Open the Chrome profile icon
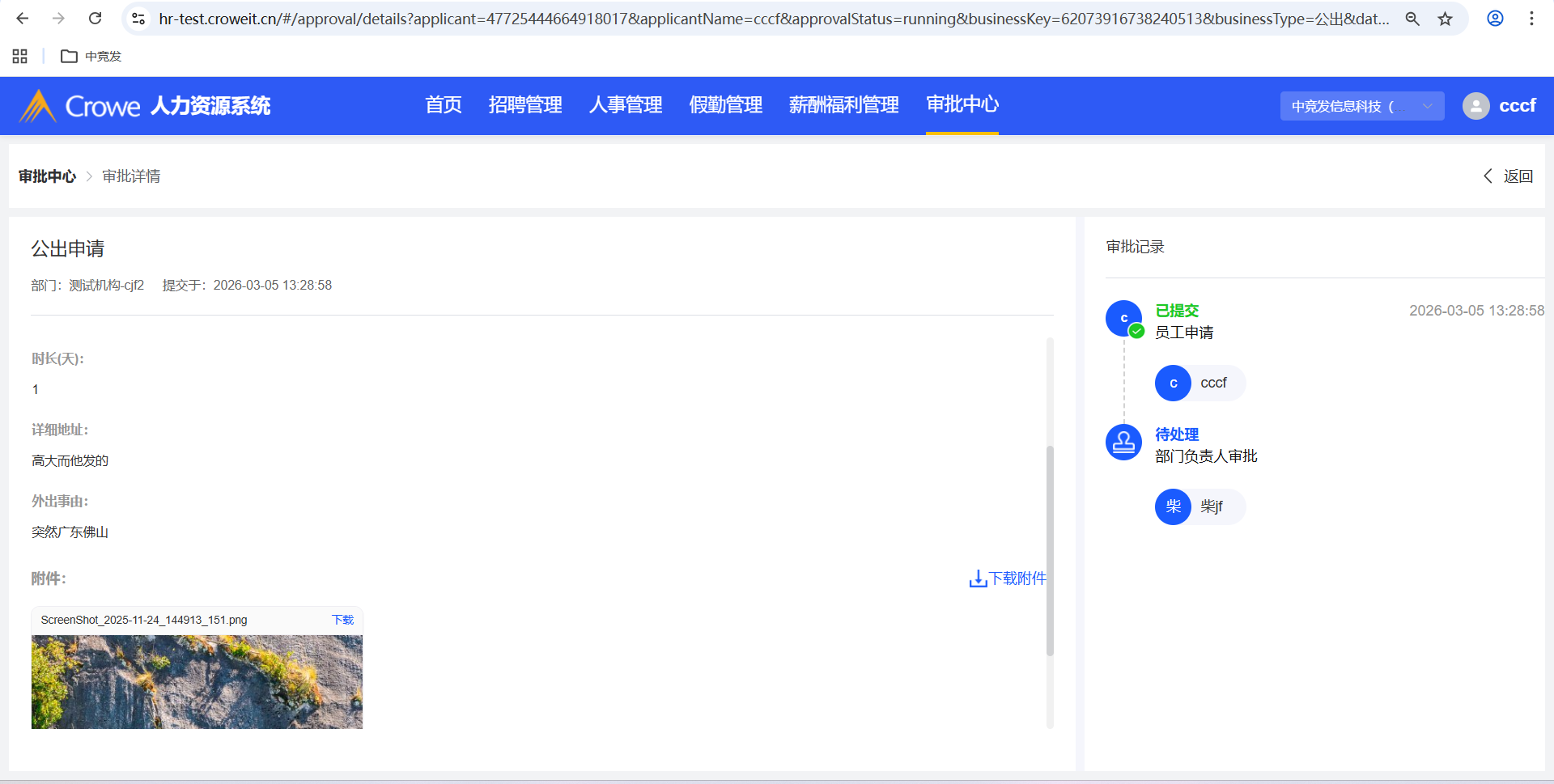The image size is (1554, 784). tap(1495, 19)
